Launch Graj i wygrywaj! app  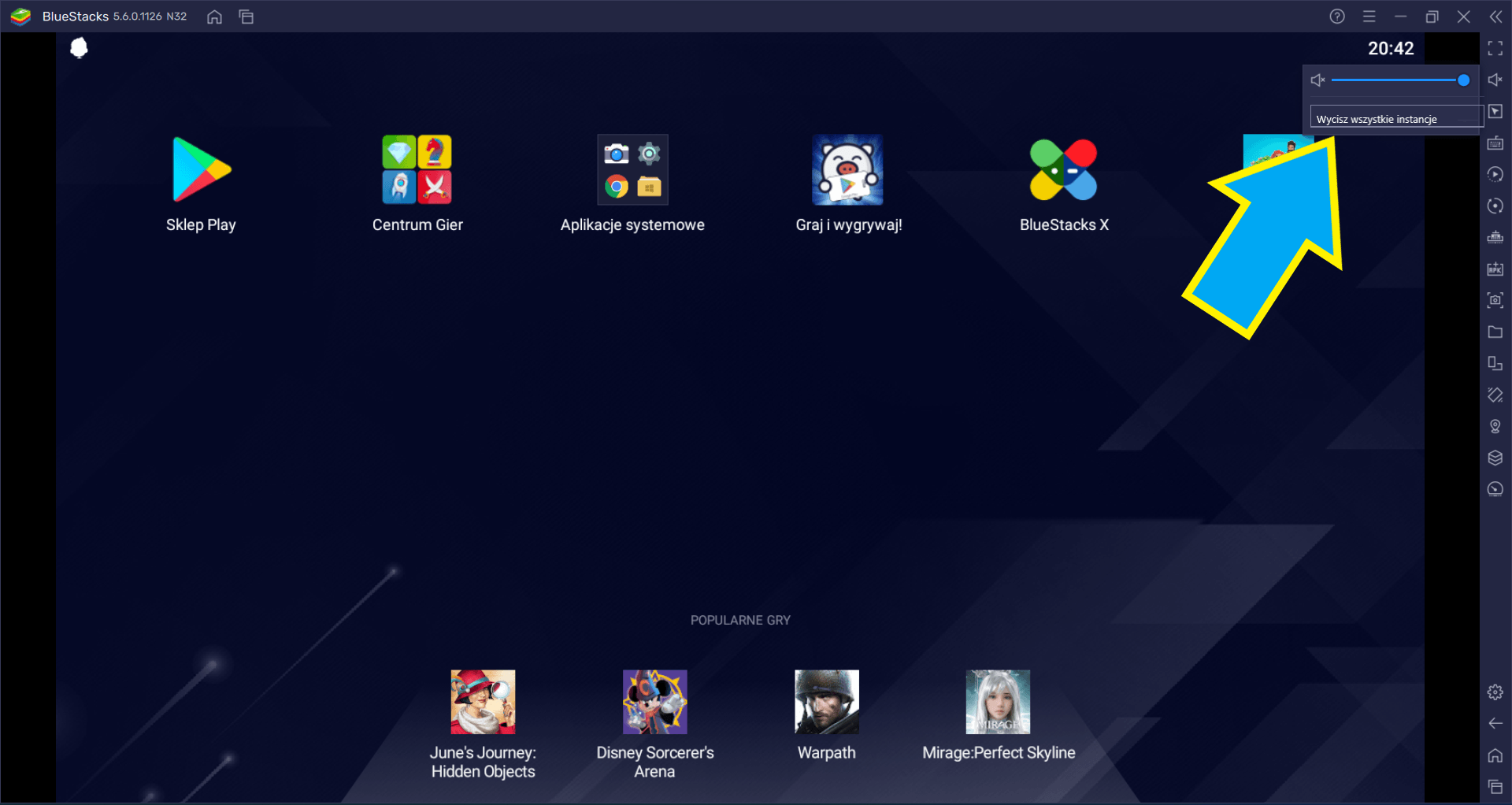[848, 169]
